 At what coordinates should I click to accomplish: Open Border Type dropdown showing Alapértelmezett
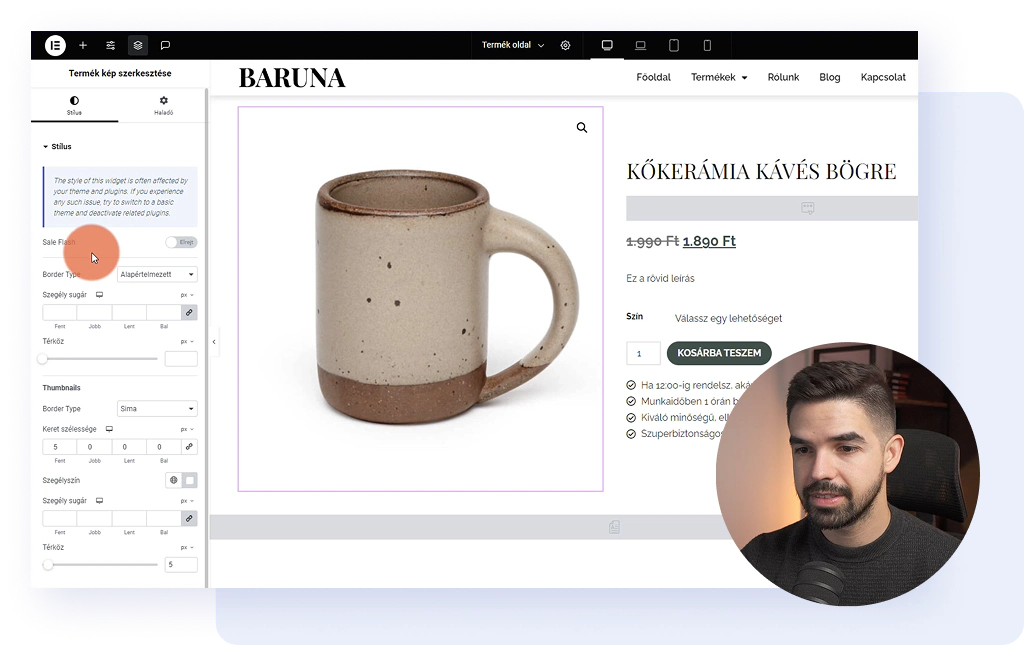point(157,274)
